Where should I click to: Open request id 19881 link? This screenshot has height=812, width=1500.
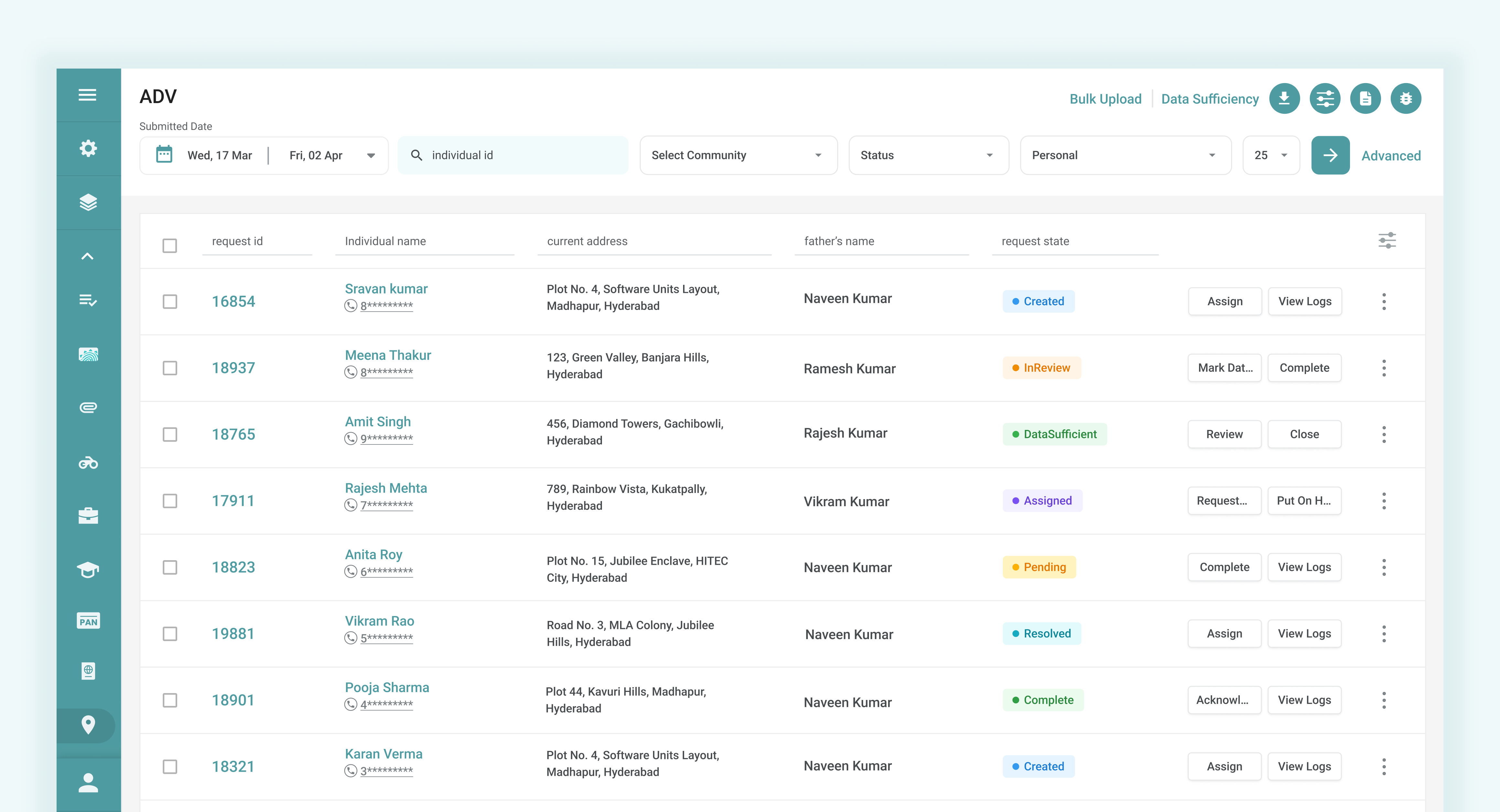coord(233,633)
